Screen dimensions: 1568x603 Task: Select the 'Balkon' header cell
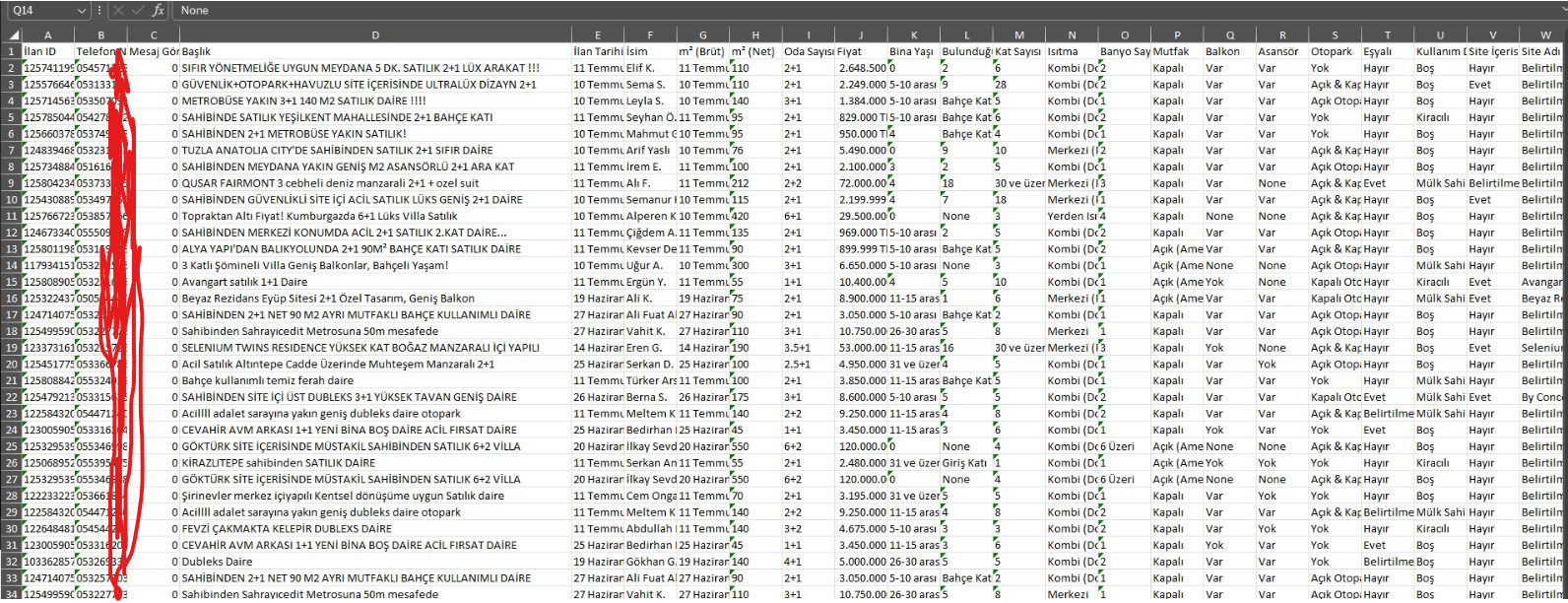pyautogui.click(x=1230, y=51)
